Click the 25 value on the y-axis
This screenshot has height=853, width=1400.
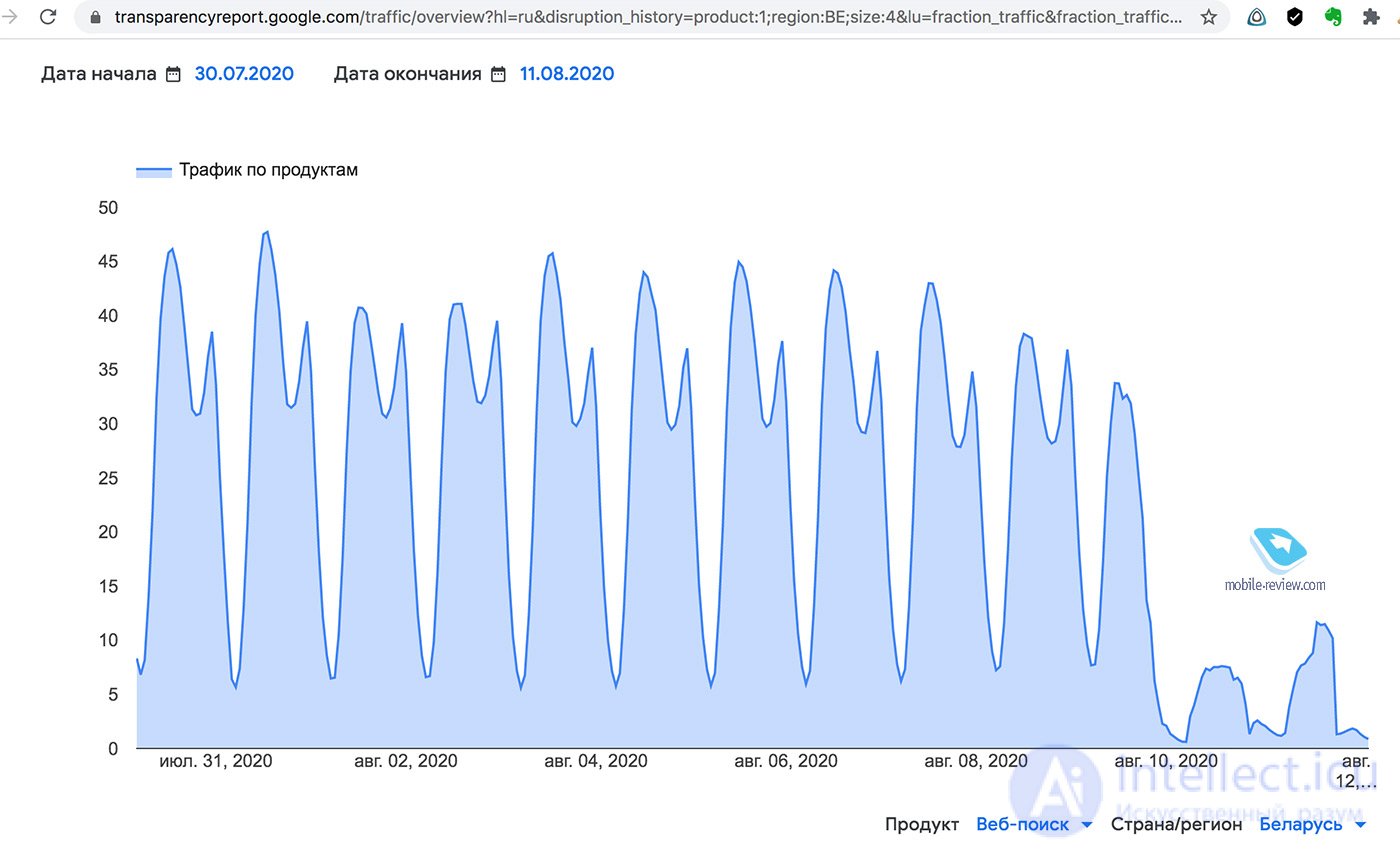[107, 478]
